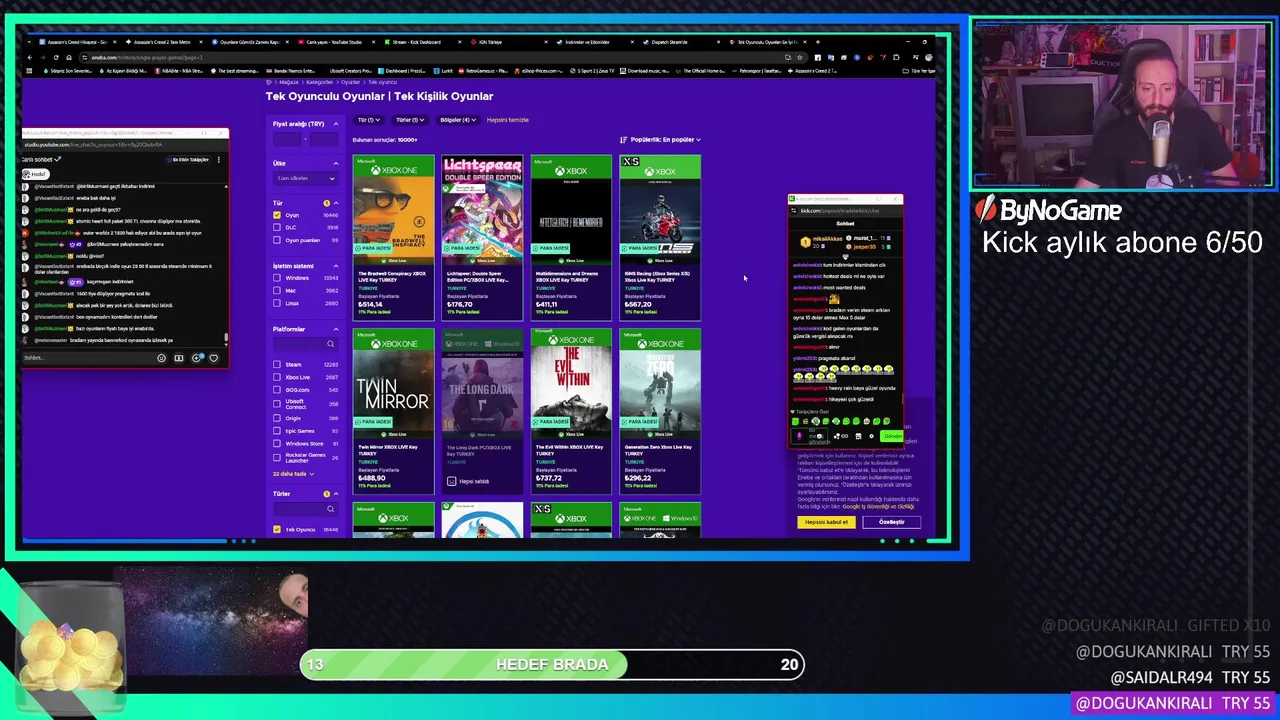Uncheck the Tek Oyuncu genre checkbox

tap(277, 529)
